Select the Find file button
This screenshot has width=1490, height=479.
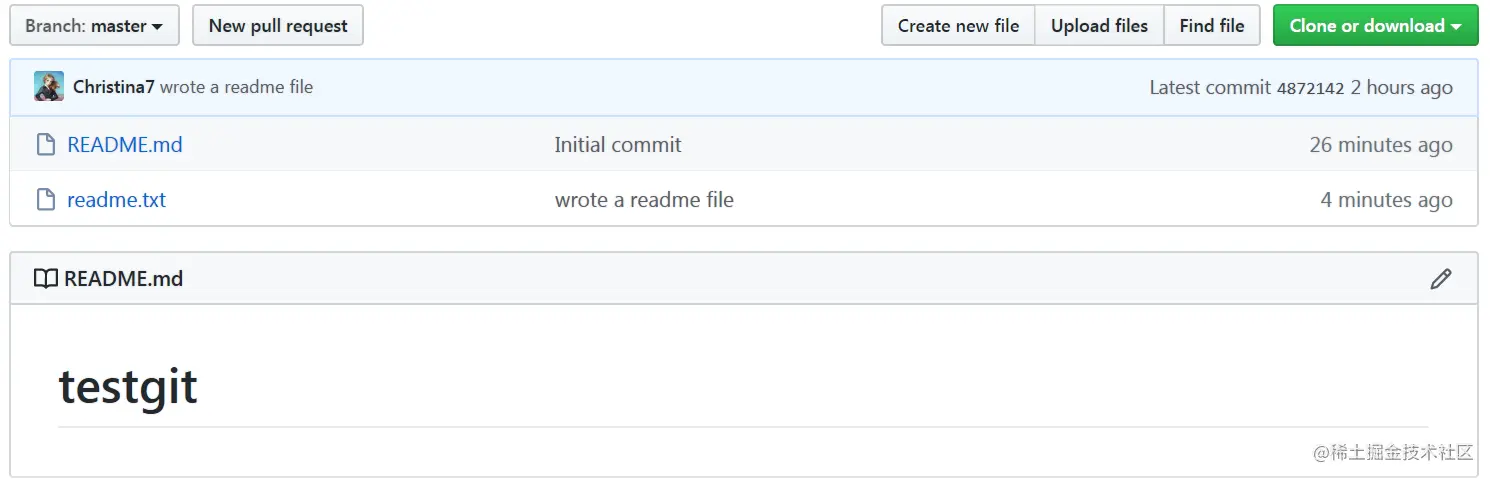coord(1212,26)
